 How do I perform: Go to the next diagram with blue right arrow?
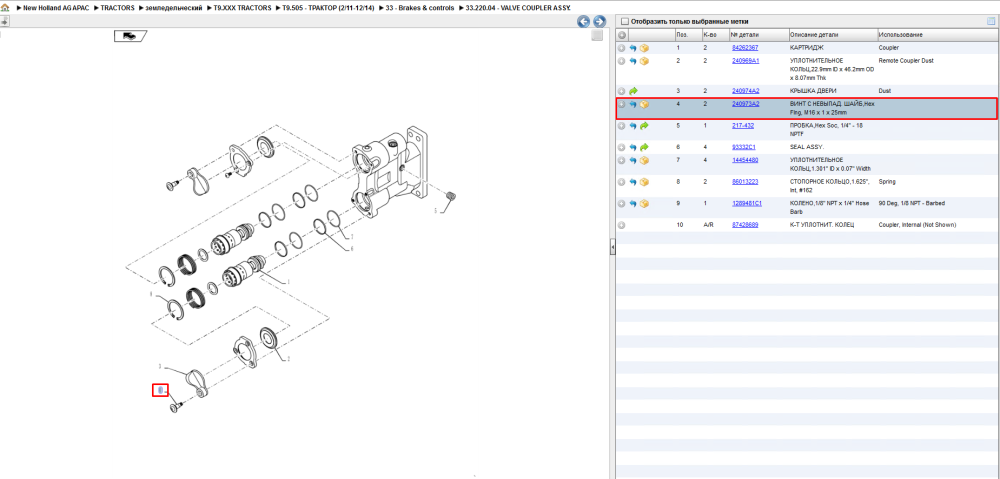click(x=599, y=22)
